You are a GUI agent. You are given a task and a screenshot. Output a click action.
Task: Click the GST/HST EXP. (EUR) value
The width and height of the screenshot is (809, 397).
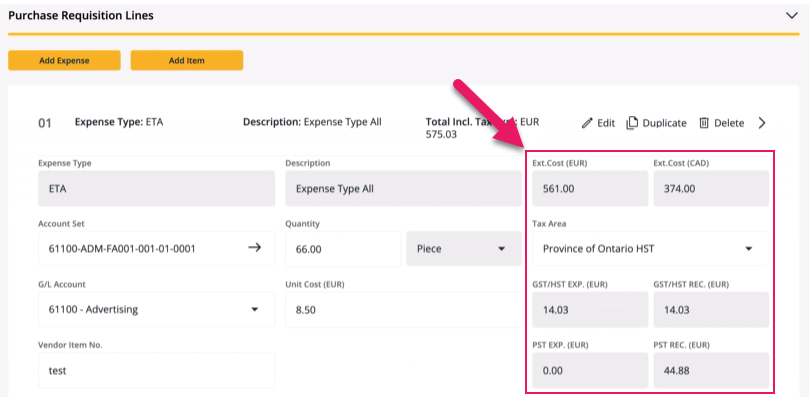pos(590,310)
